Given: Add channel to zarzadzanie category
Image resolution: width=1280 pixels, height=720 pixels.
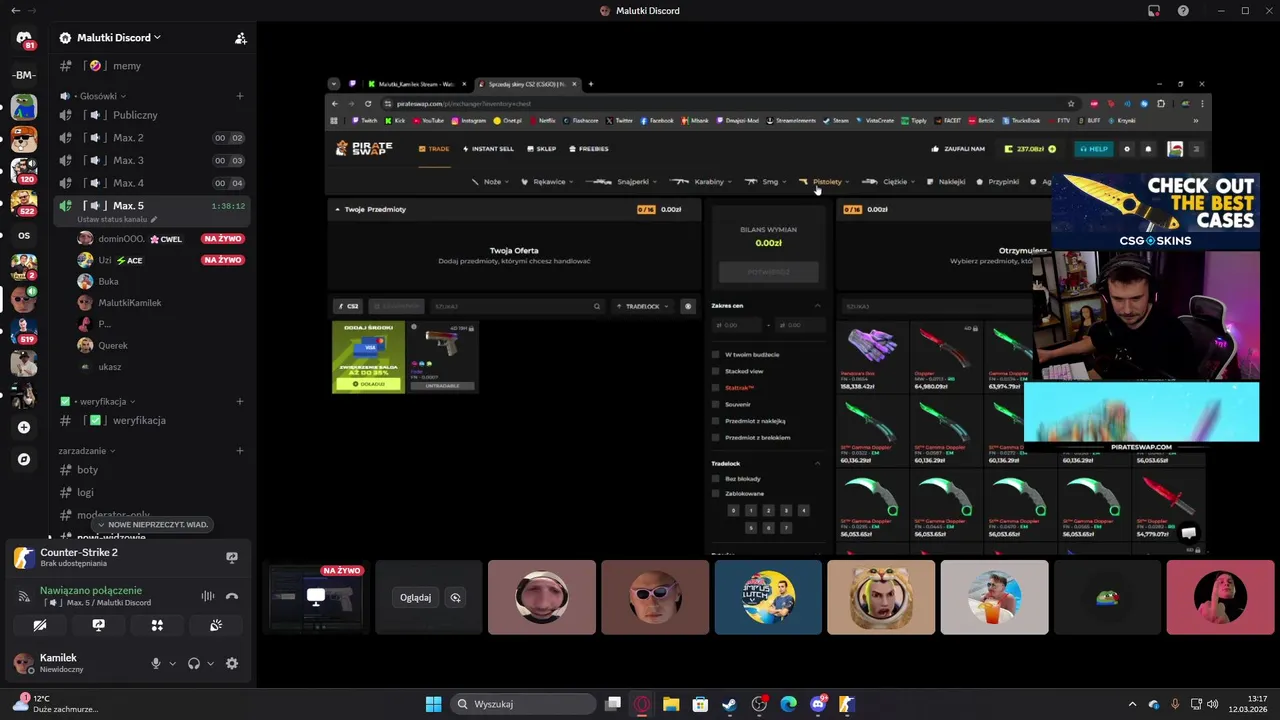Looking at the screenshot, I should pos(240,451).
